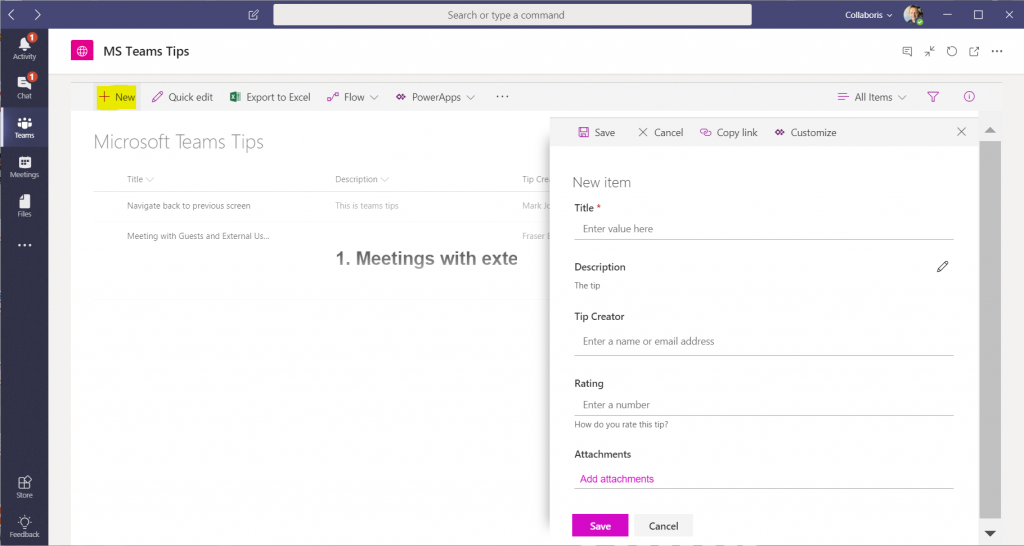
Task: Click the MS Teams Tips globe icon
Action: [x=82, y=51]
